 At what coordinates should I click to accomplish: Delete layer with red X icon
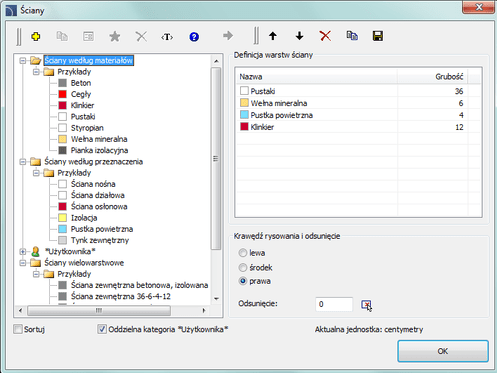point(325,36)
